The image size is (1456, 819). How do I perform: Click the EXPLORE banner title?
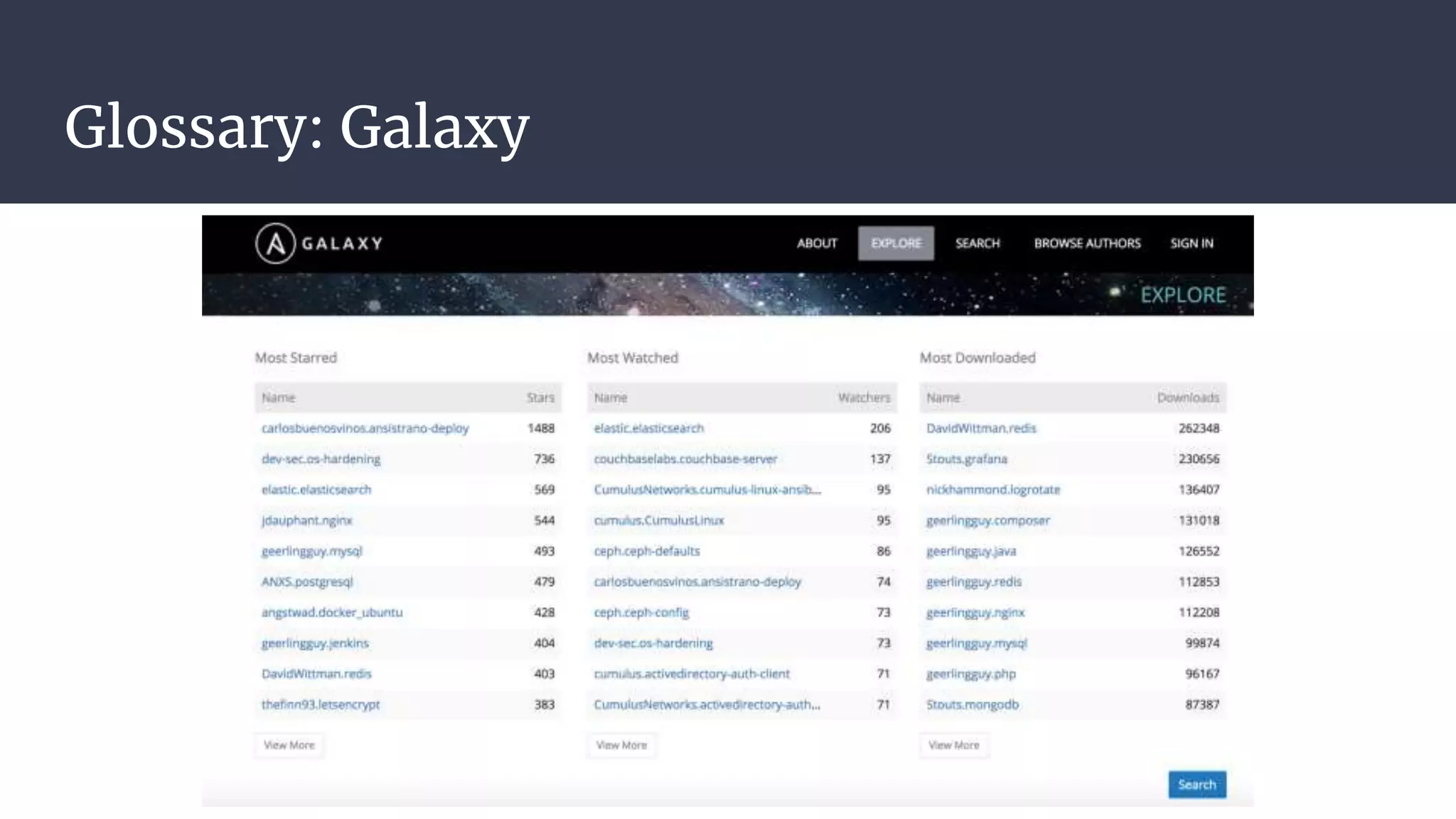click(x=1183, y=294)
